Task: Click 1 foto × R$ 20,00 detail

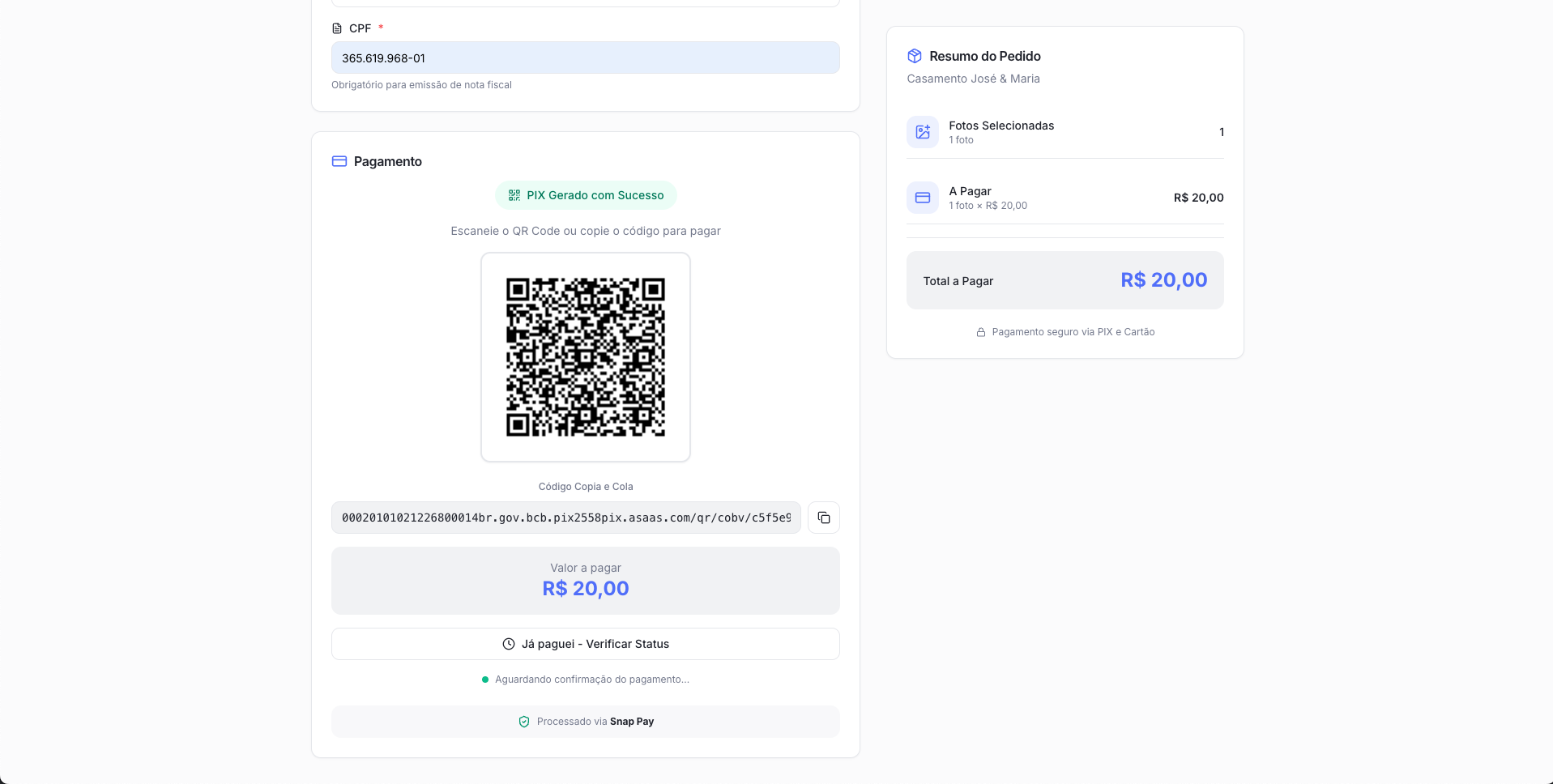Action: 988,206
